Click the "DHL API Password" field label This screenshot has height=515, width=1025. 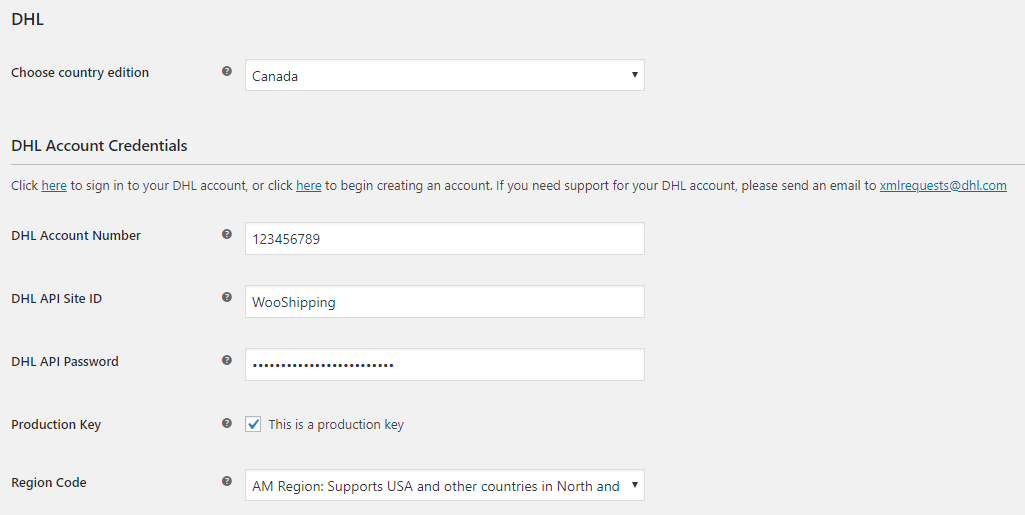tap(65, 362)
